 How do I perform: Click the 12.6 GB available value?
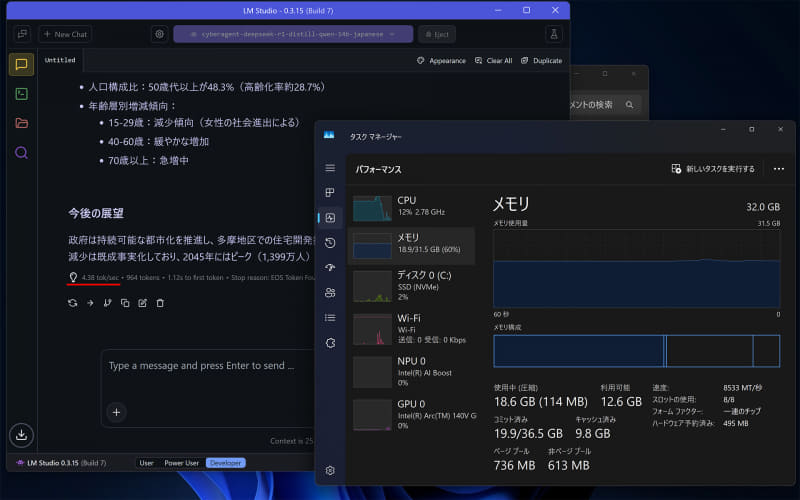coord(621,402)
